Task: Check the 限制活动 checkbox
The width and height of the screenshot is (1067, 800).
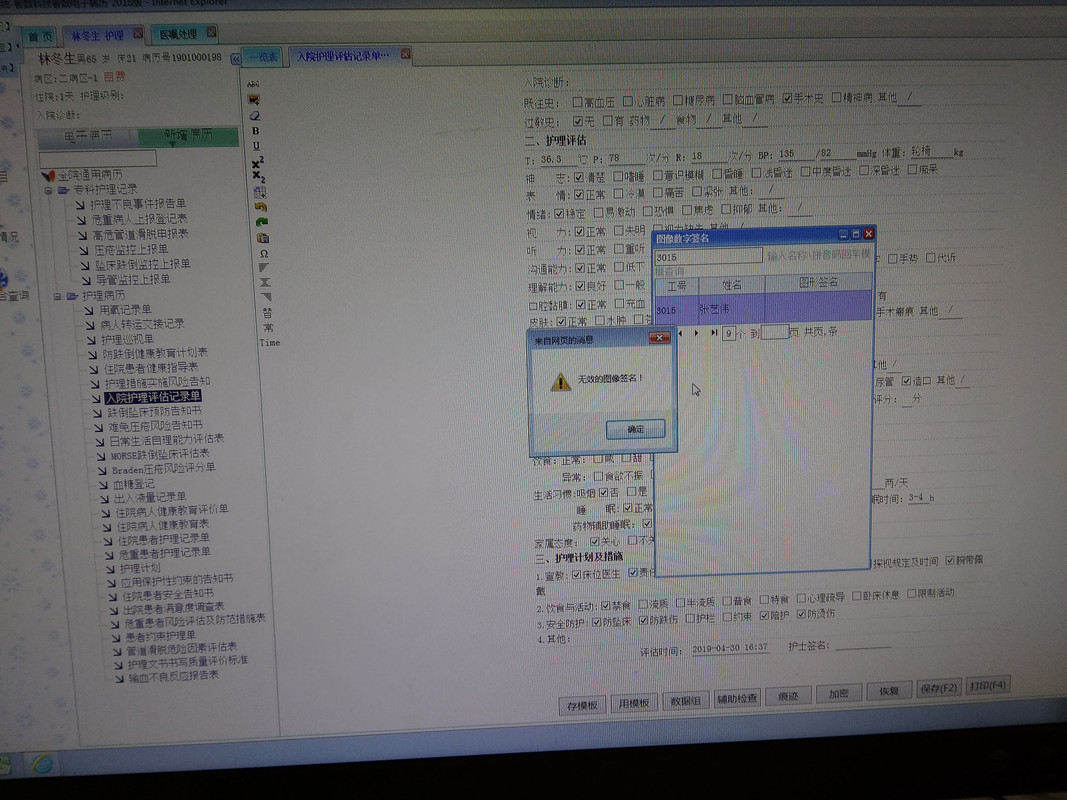Action: click(912, 593)
